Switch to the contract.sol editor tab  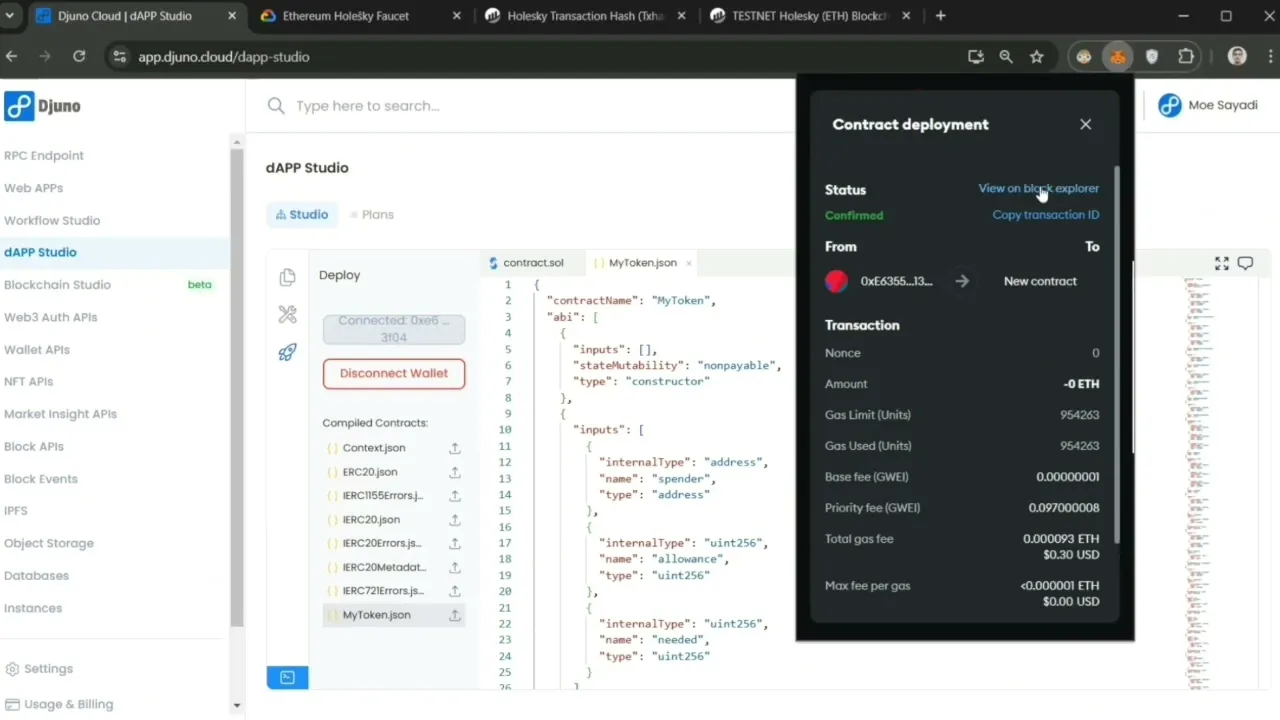coord(533,263)
